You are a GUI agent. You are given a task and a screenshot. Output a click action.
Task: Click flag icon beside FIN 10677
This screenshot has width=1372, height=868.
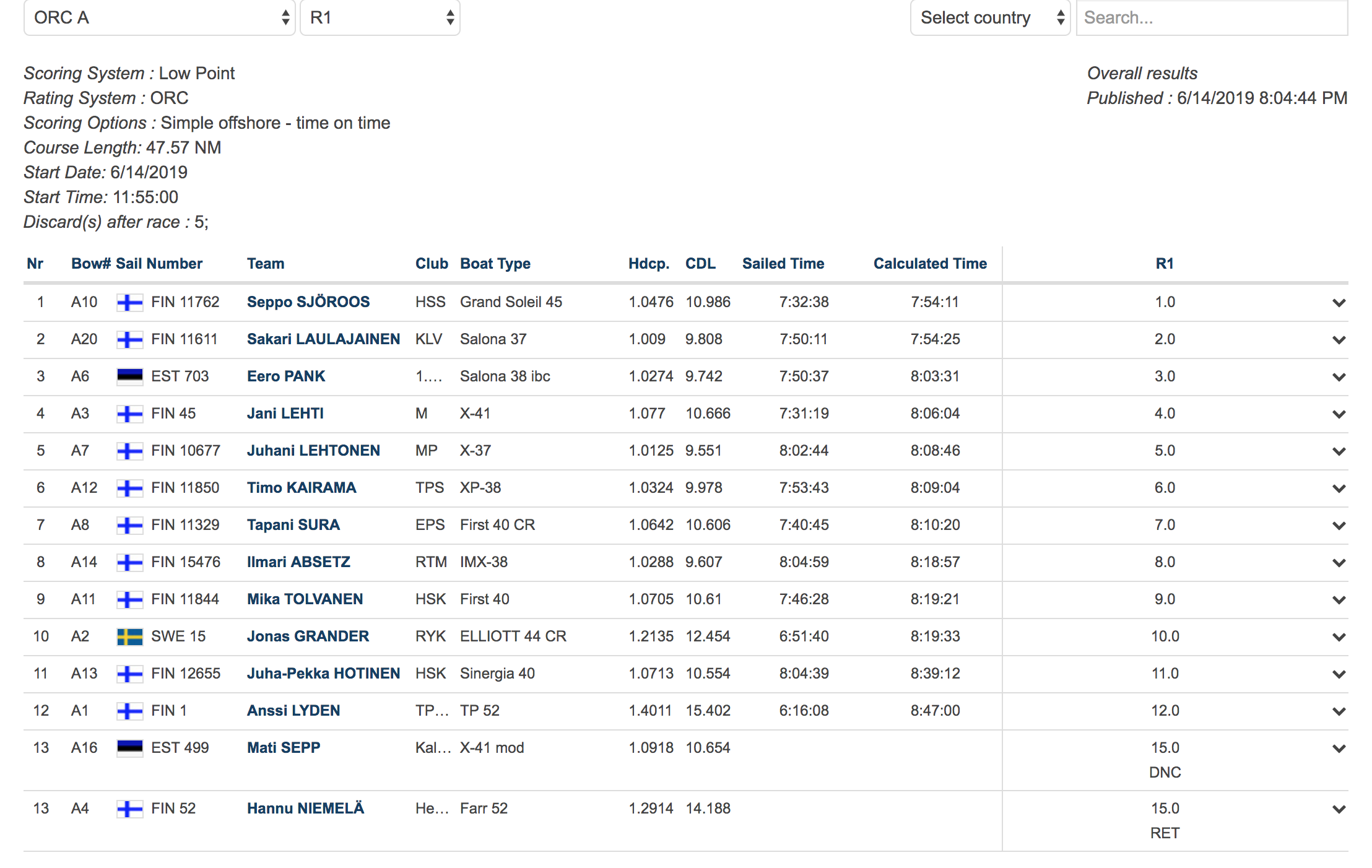(129, 451)
